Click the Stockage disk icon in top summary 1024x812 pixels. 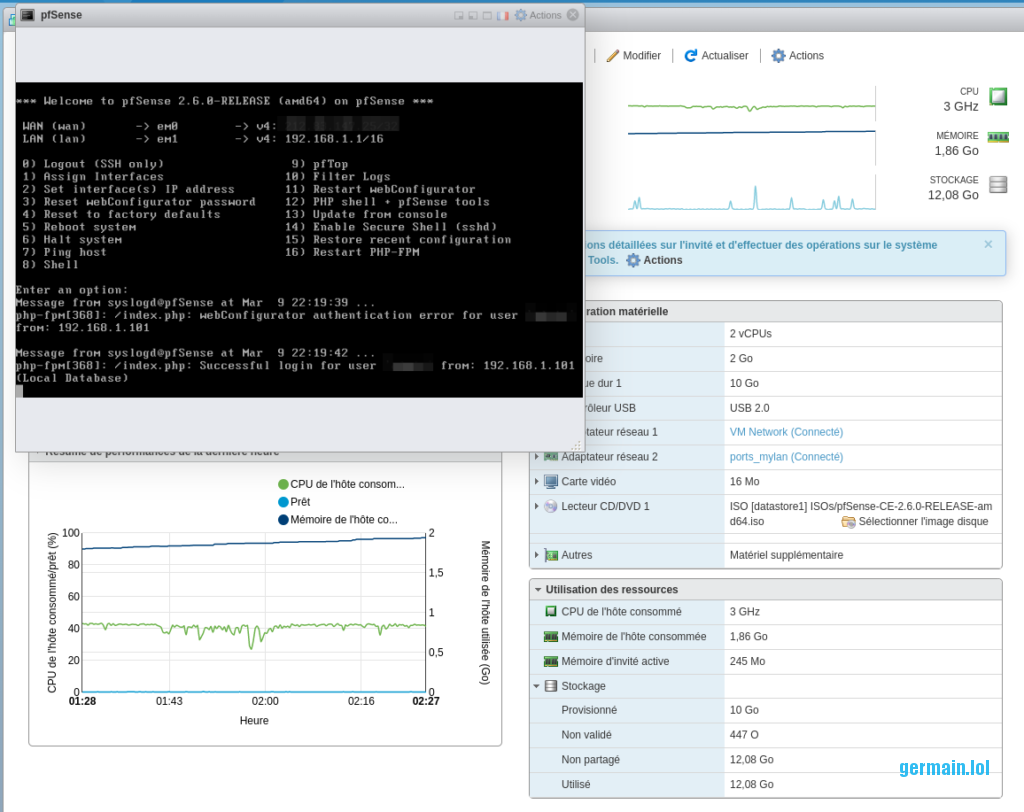click(x=997, y=185)
